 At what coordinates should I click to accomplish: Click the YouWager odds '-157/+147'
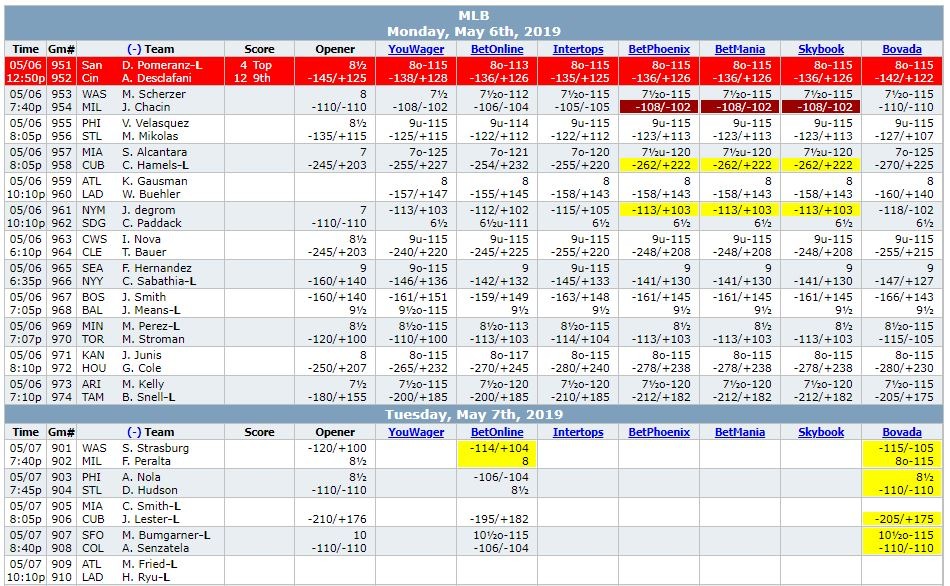point(417,195)
